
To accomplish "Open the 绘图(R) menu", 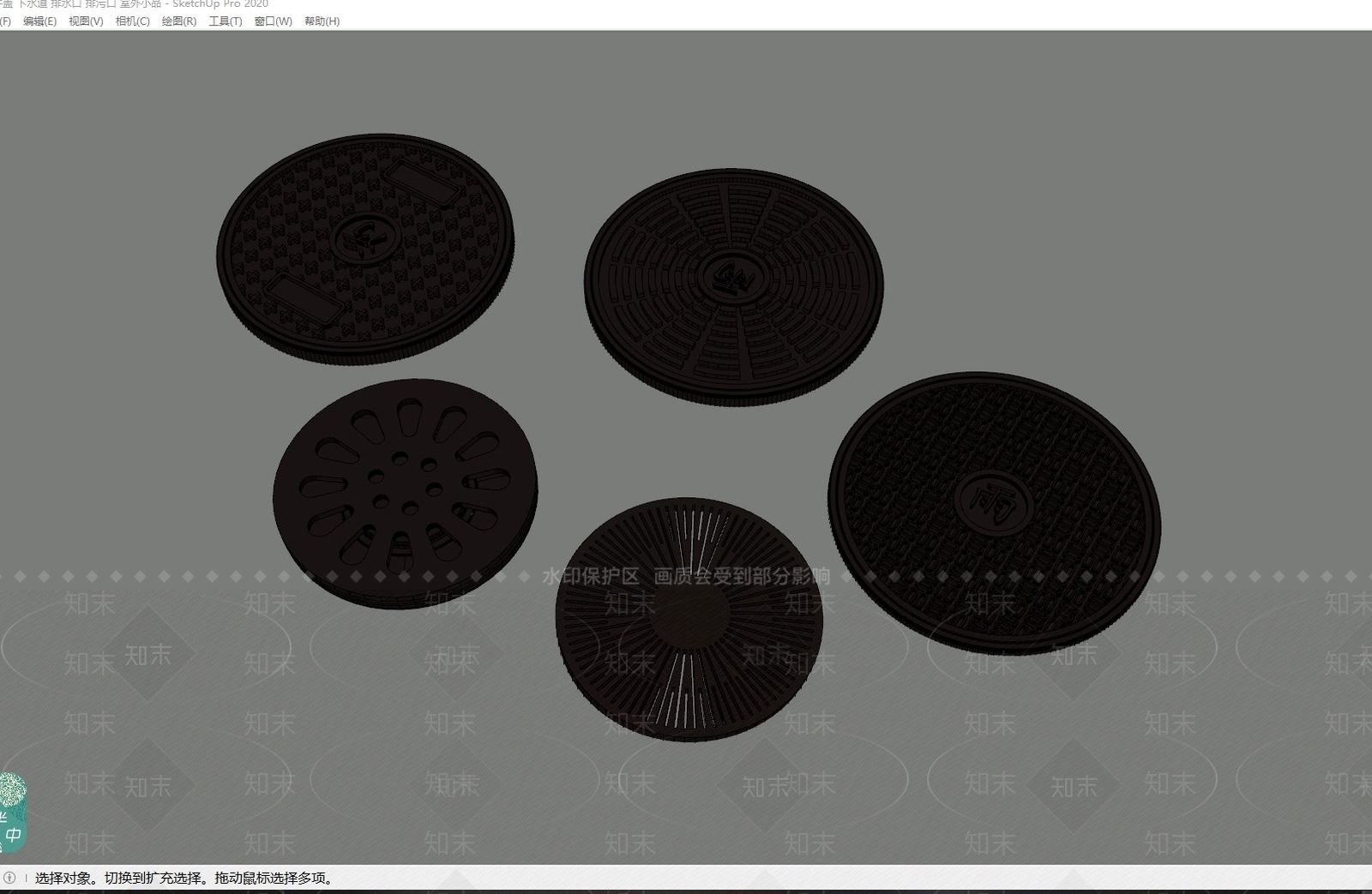I will 178,21.
